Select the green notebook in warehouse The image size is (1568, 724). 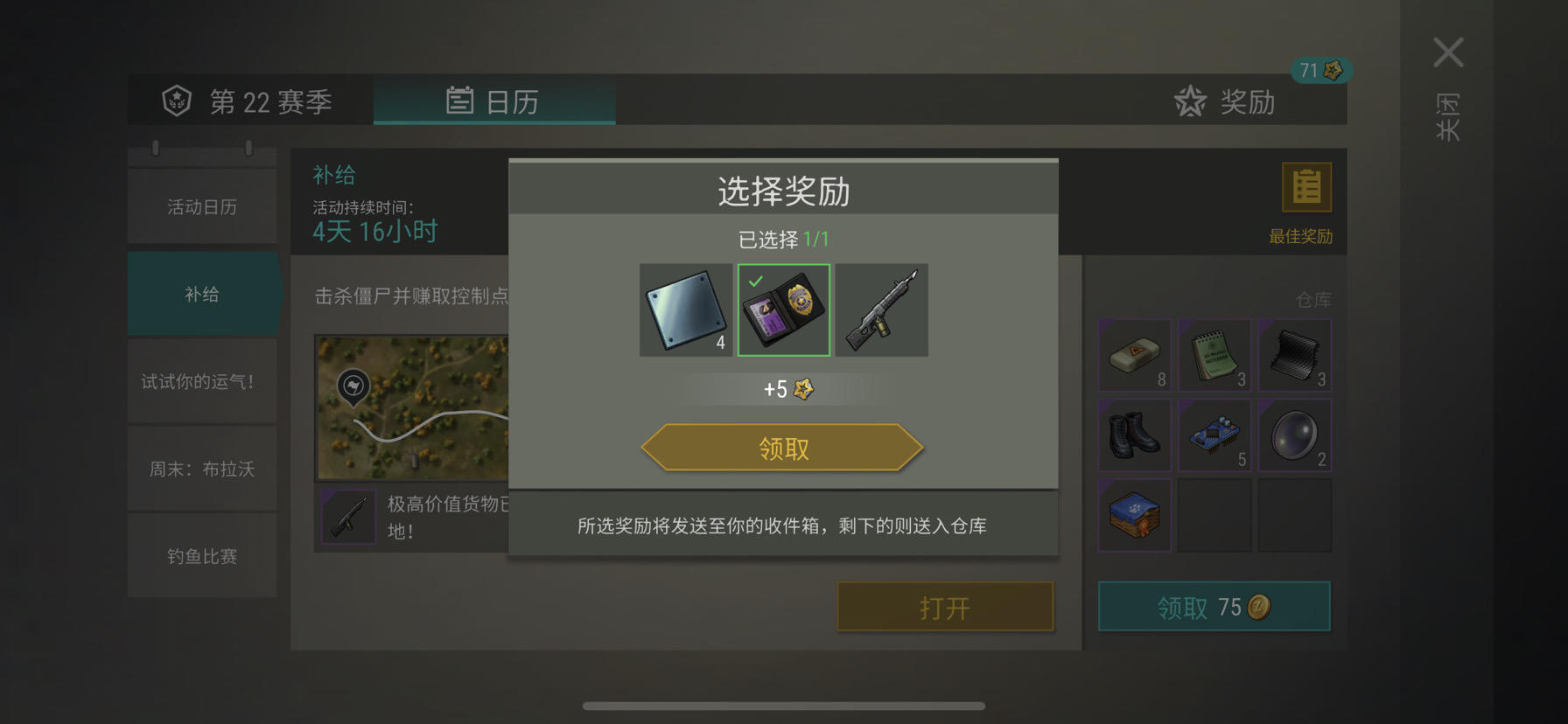point(1214,355)
